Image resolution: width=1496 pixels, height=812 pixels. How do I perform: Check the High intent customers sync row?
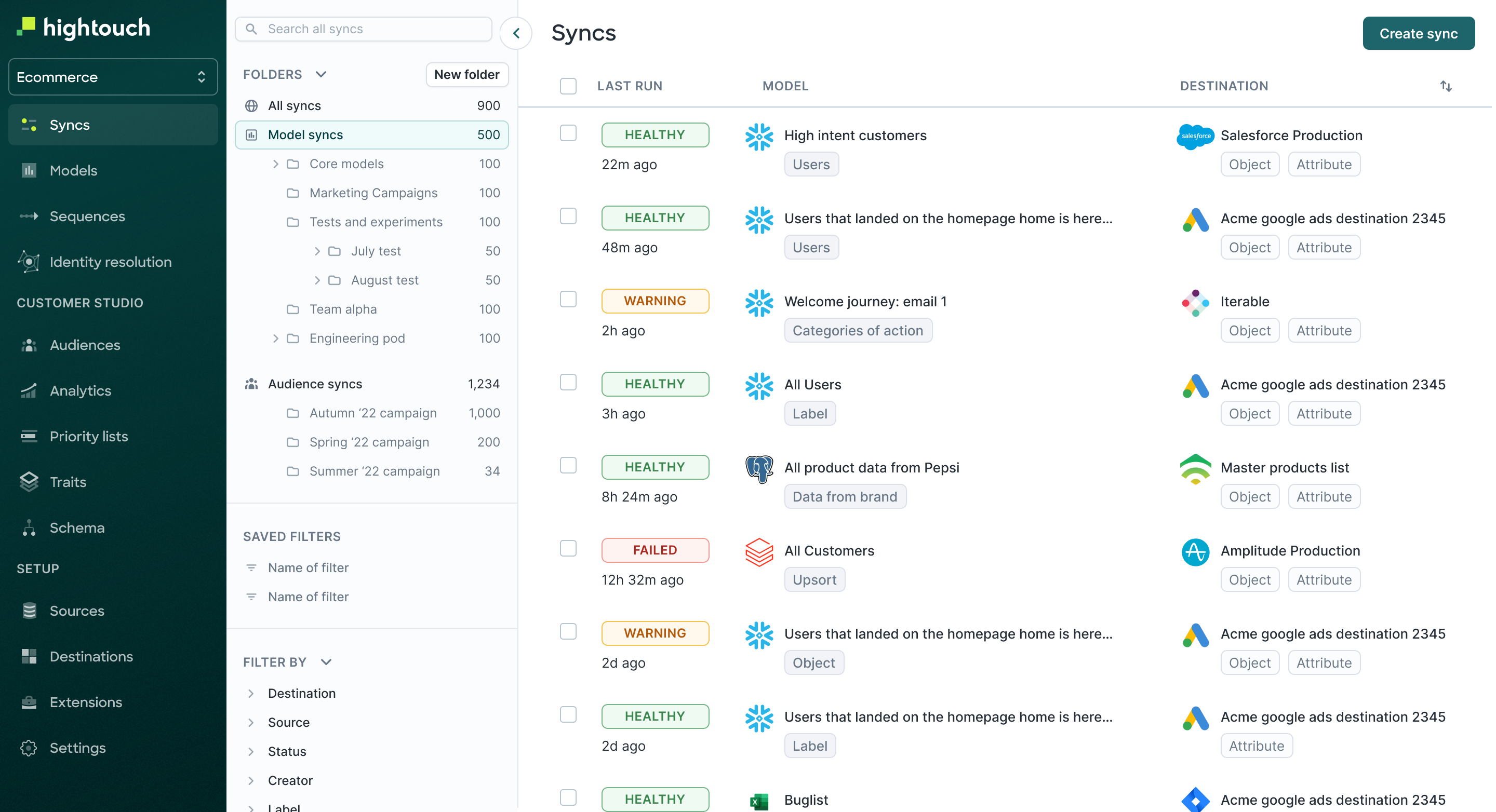tap(568, 133)
